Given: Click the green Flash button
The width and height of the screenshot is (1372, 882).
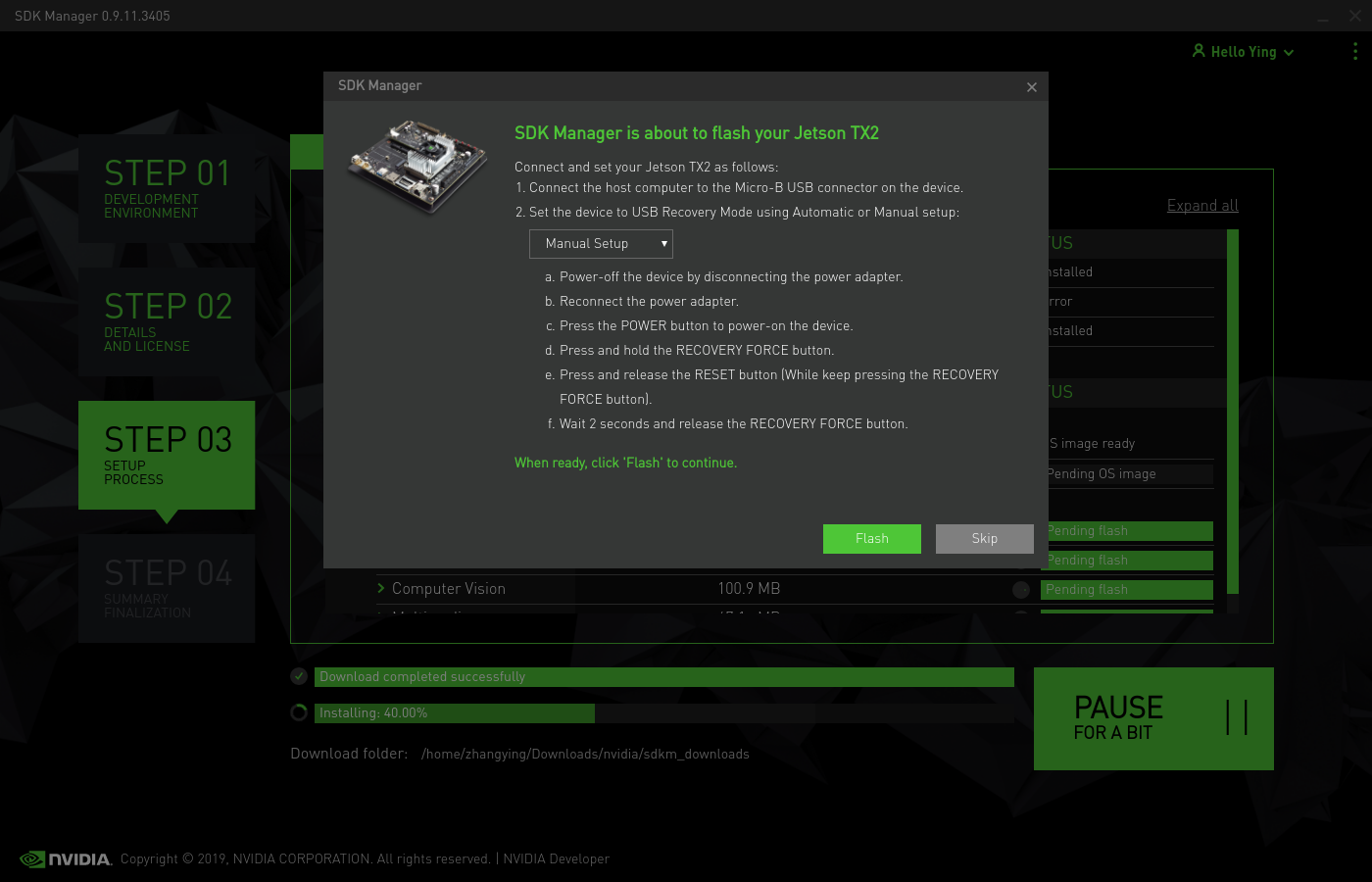Looking at the screenshot, I should click(871, 539).
